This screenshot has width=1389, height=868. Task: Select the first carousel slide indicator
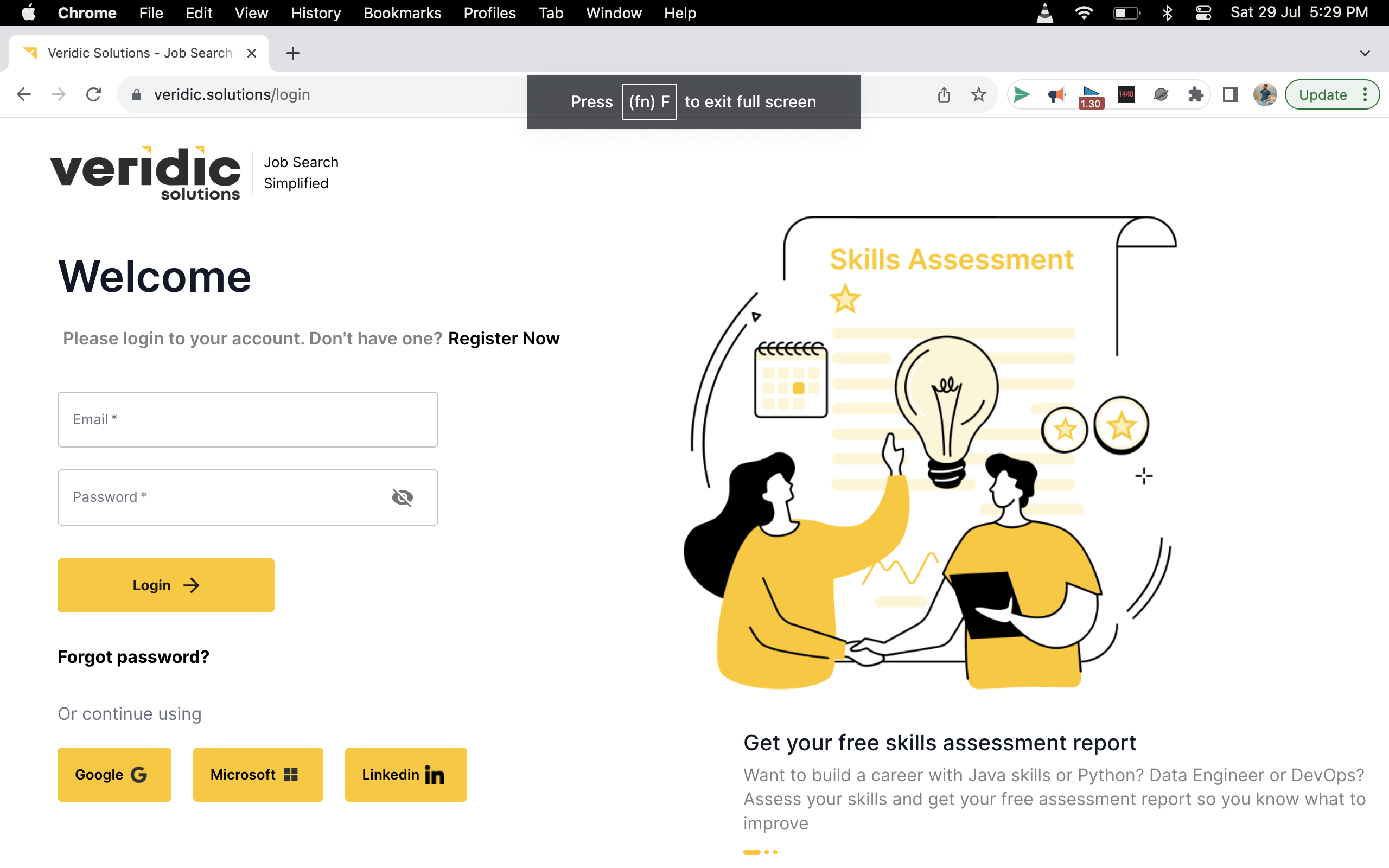[x=751, y=852]
